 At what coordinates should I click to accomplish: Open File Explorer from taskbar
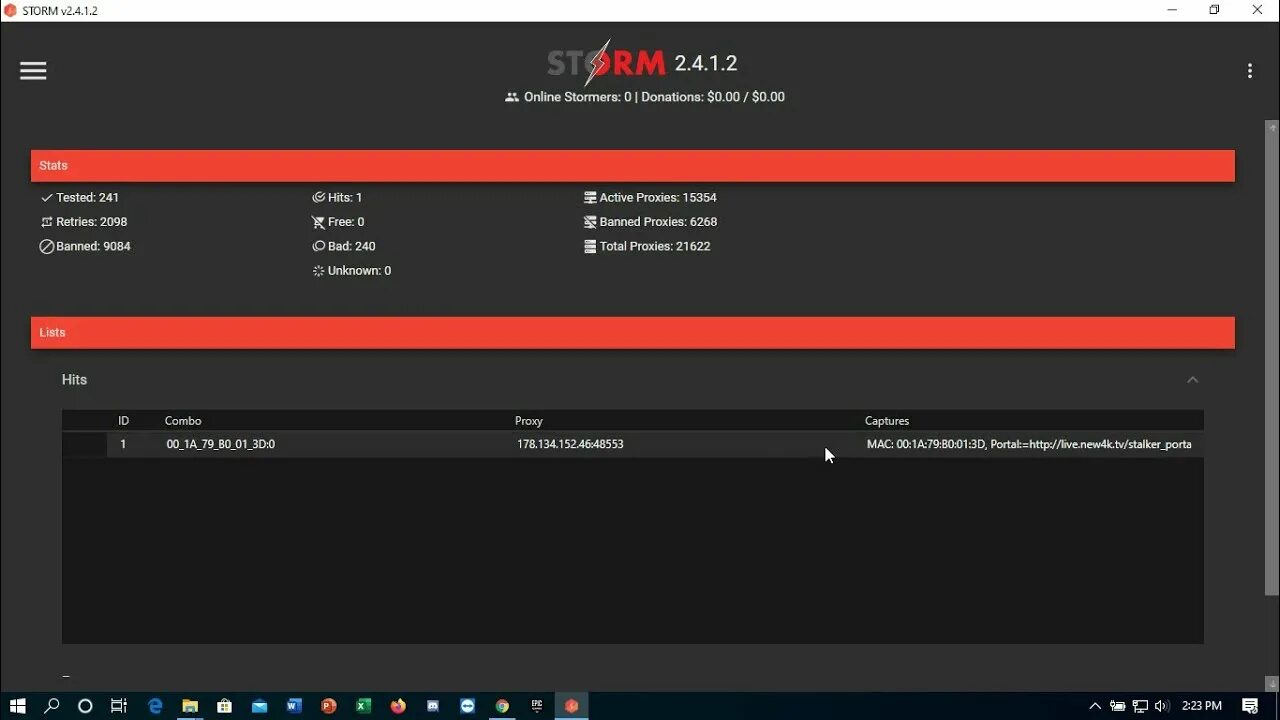pyautogui.click(x=190, y=706)
